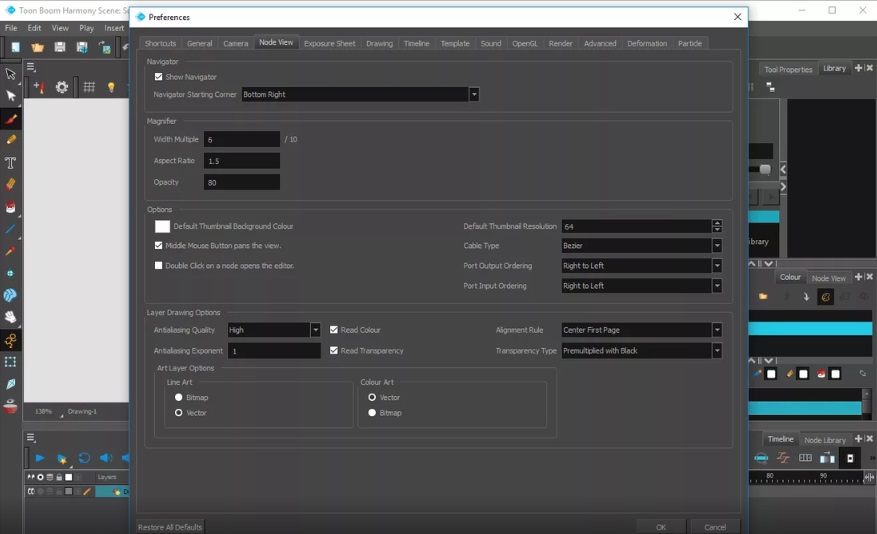The height and width of the screenshot is (534, 877).
Task: Open the Transparency Type dropdown
Action: coord(717,351)
